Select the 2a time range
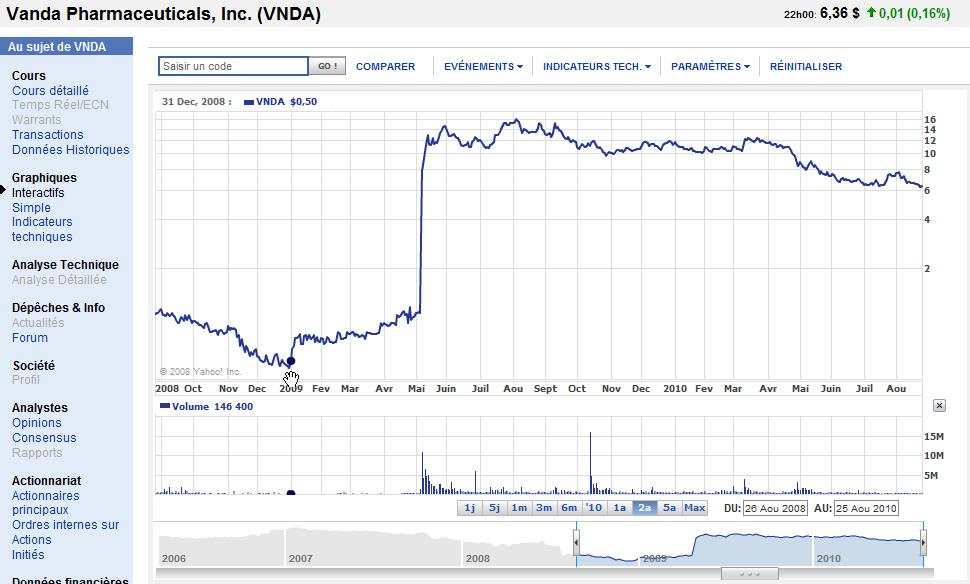 [x=644, y=508]
